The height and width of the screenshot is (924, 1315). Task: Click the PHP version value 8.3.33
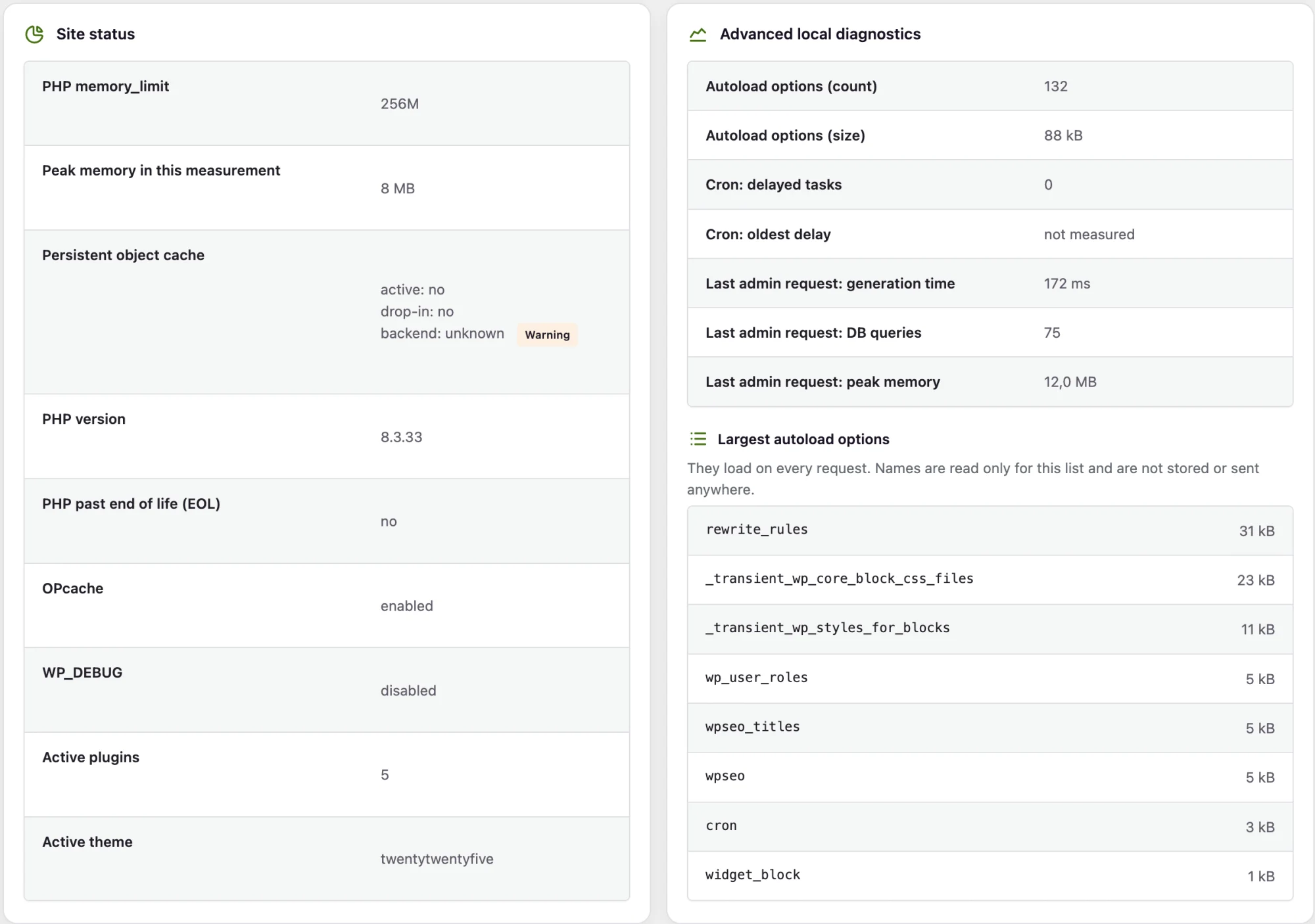[401, 437]
